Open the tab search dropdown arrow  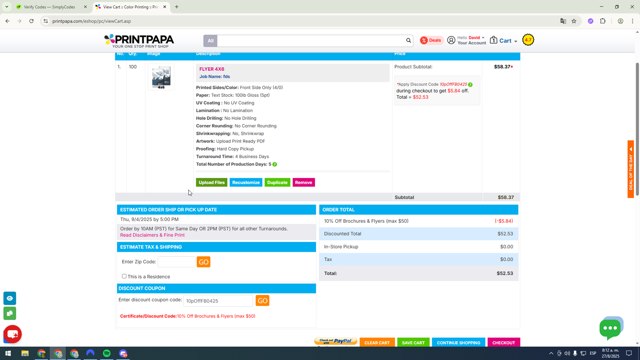pos(7,7)
